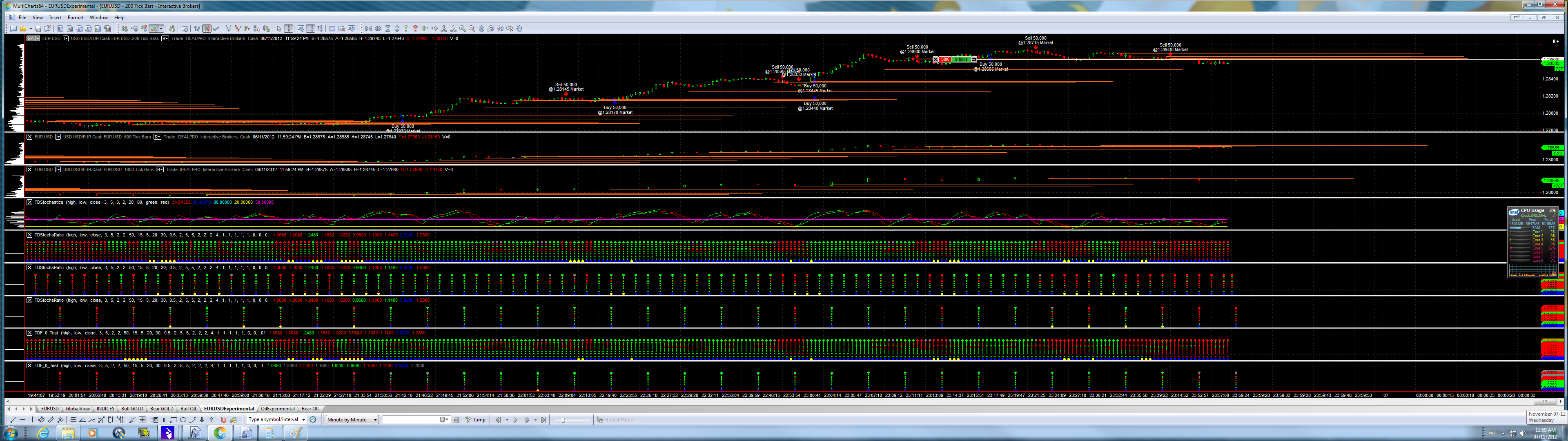The image size is (1568, 441).
Task: Select the Arrow Down drawing tool
Action: click(202, 420)
